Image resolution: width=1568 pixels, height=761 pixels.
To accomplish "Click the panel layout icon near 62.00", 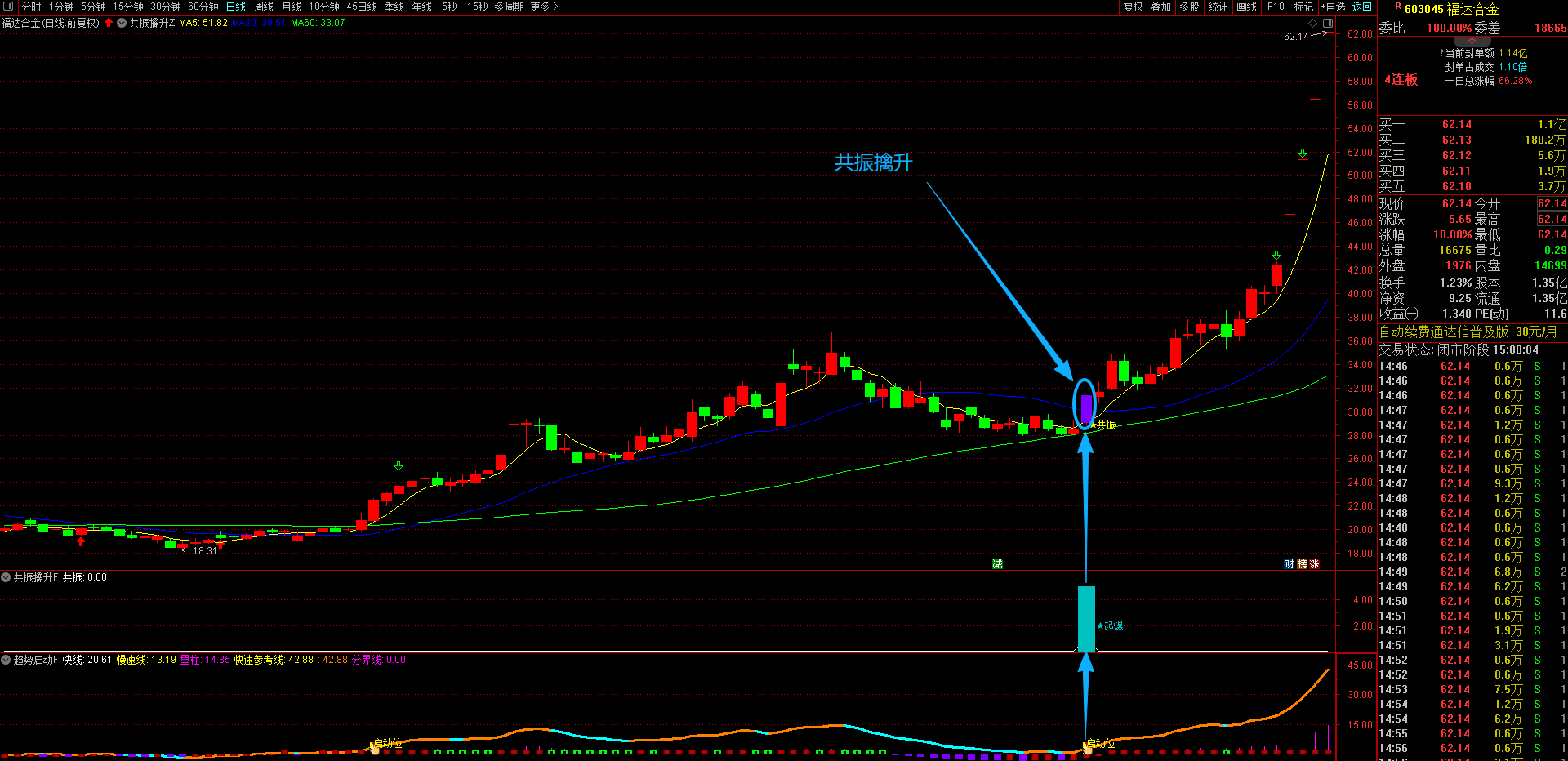I will pyautogui.click(x=1329, y=24).
